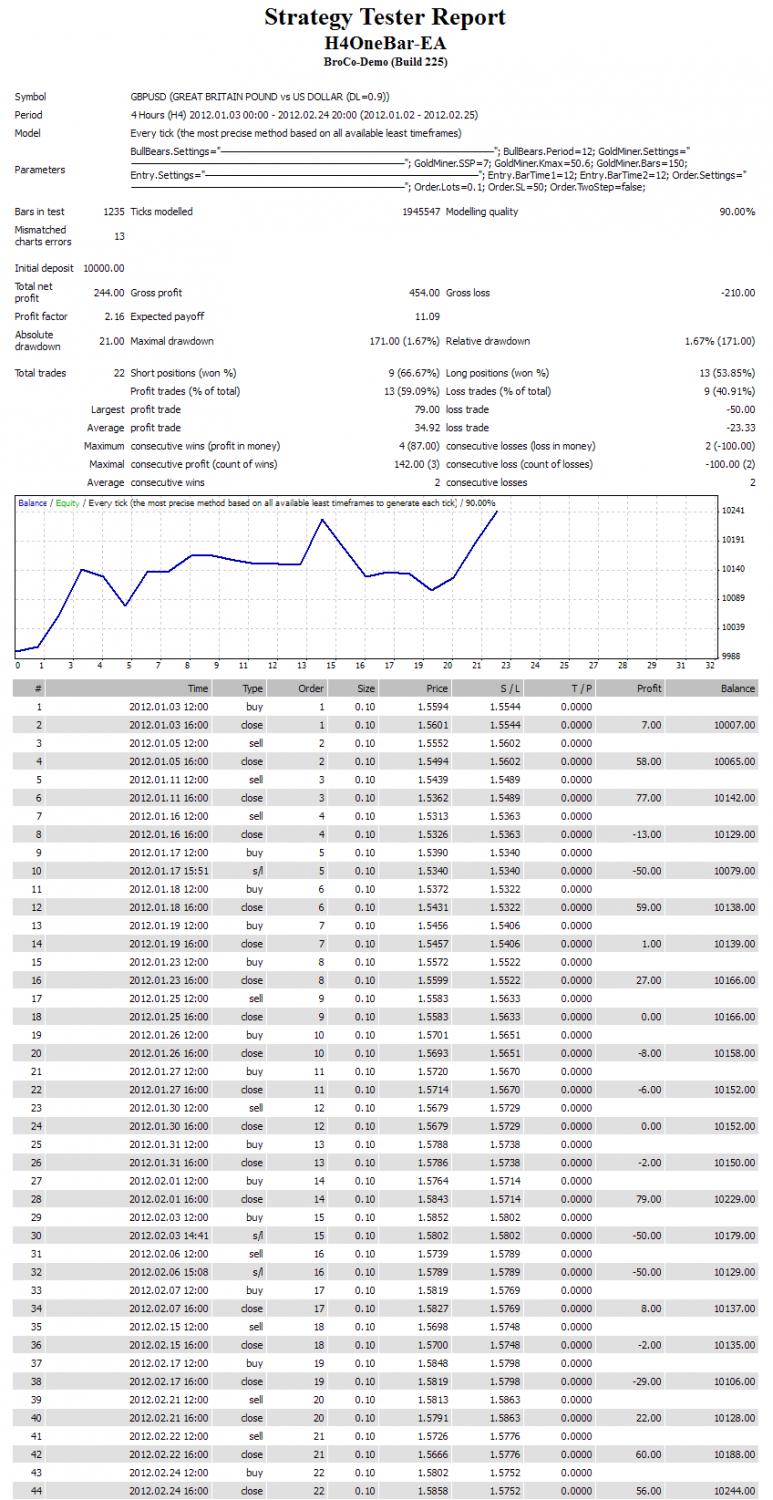The image size is (773, 1500).
Task: Click the total net profit value 244.00
Action: pos(111,293)
